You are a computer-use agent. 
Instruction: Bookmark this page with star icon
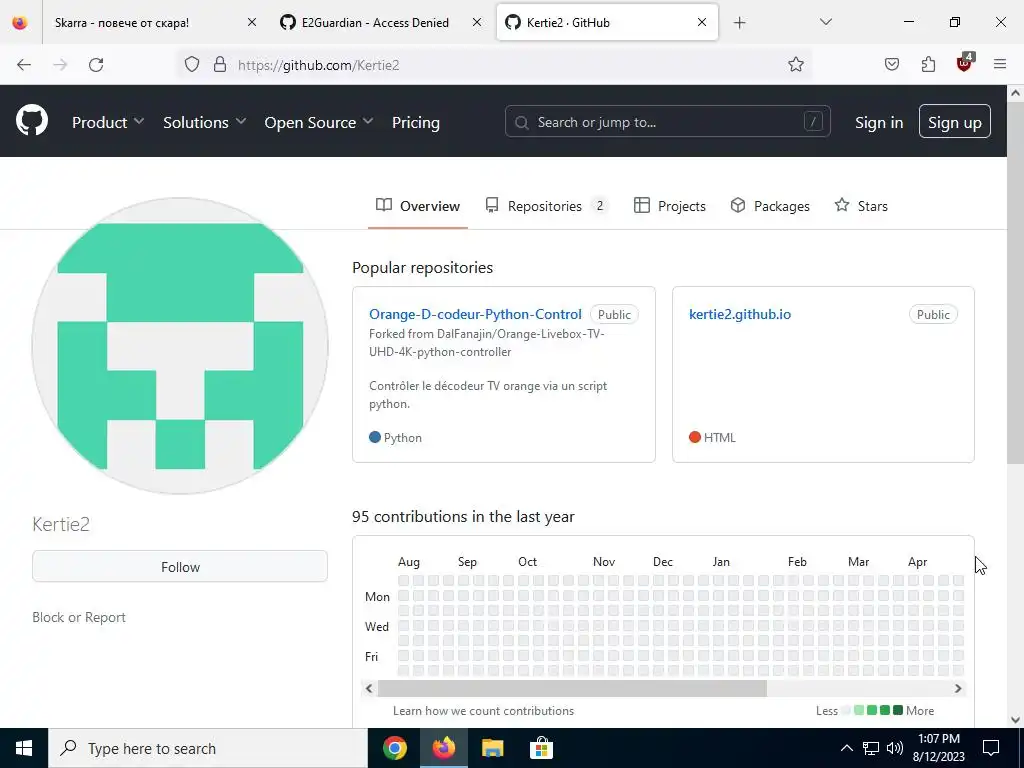point(795,64)
